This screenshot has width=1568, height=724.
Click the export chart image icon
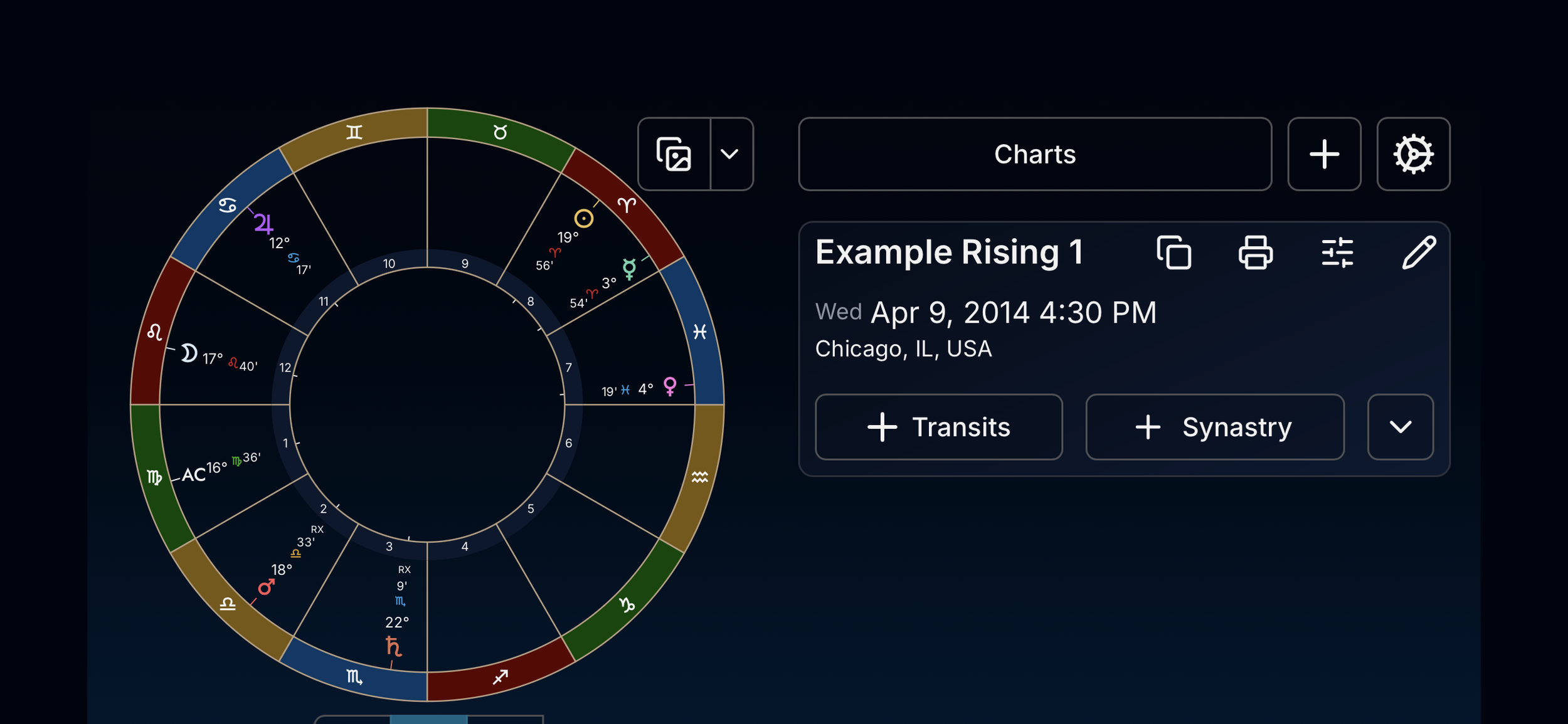click(x=674, y=154)
